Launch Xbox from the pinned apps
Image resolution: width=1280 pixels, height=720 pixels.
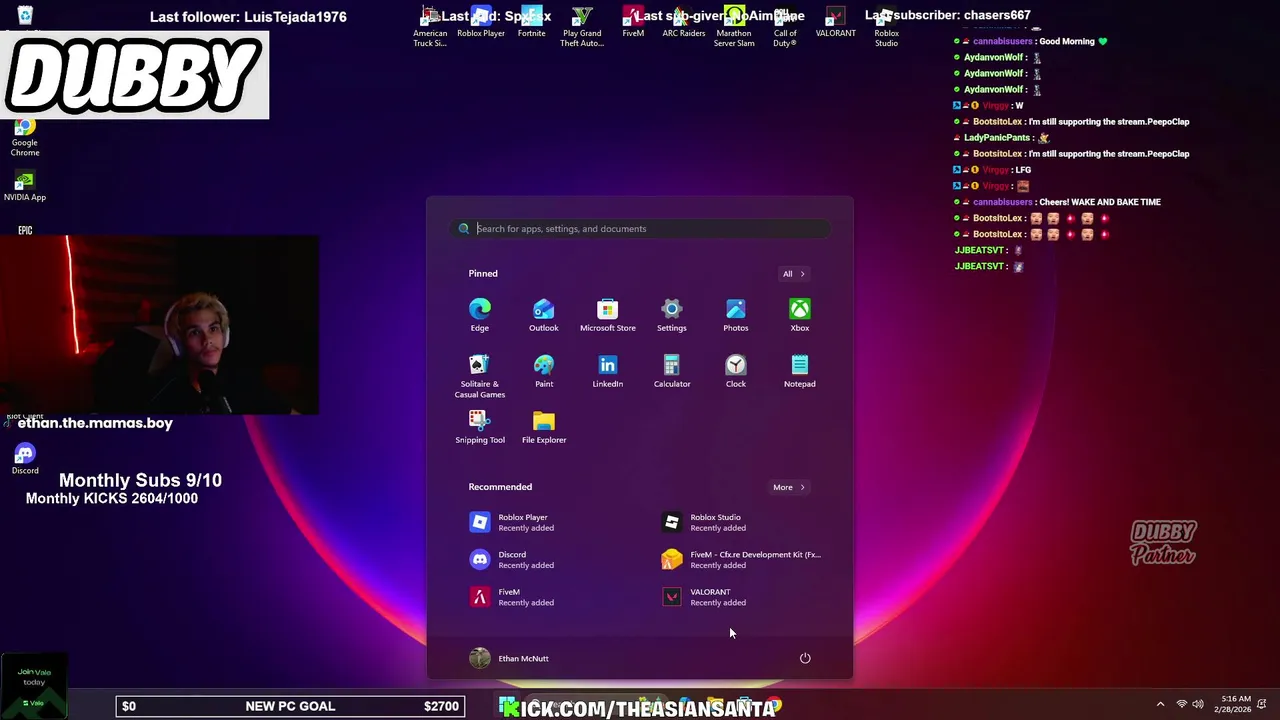click(800, 315)
